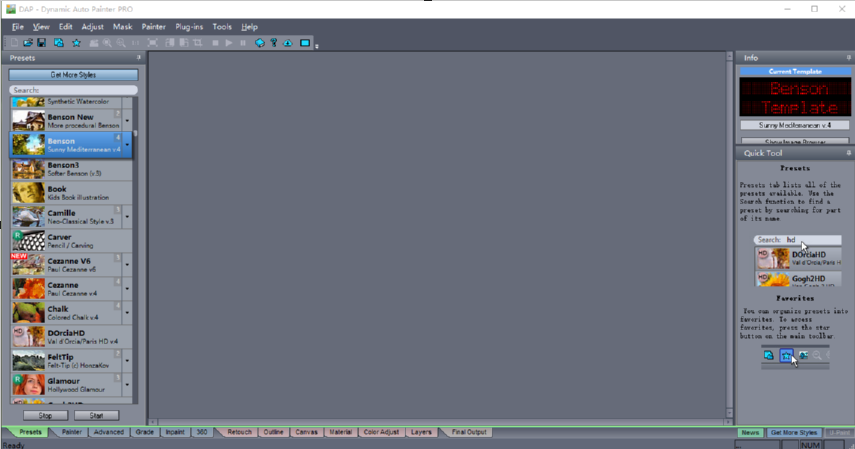Open the File menu
Image resolution: width=855 pixels, height=449 pixels.
pyautogui.click(x=17, y=27)
